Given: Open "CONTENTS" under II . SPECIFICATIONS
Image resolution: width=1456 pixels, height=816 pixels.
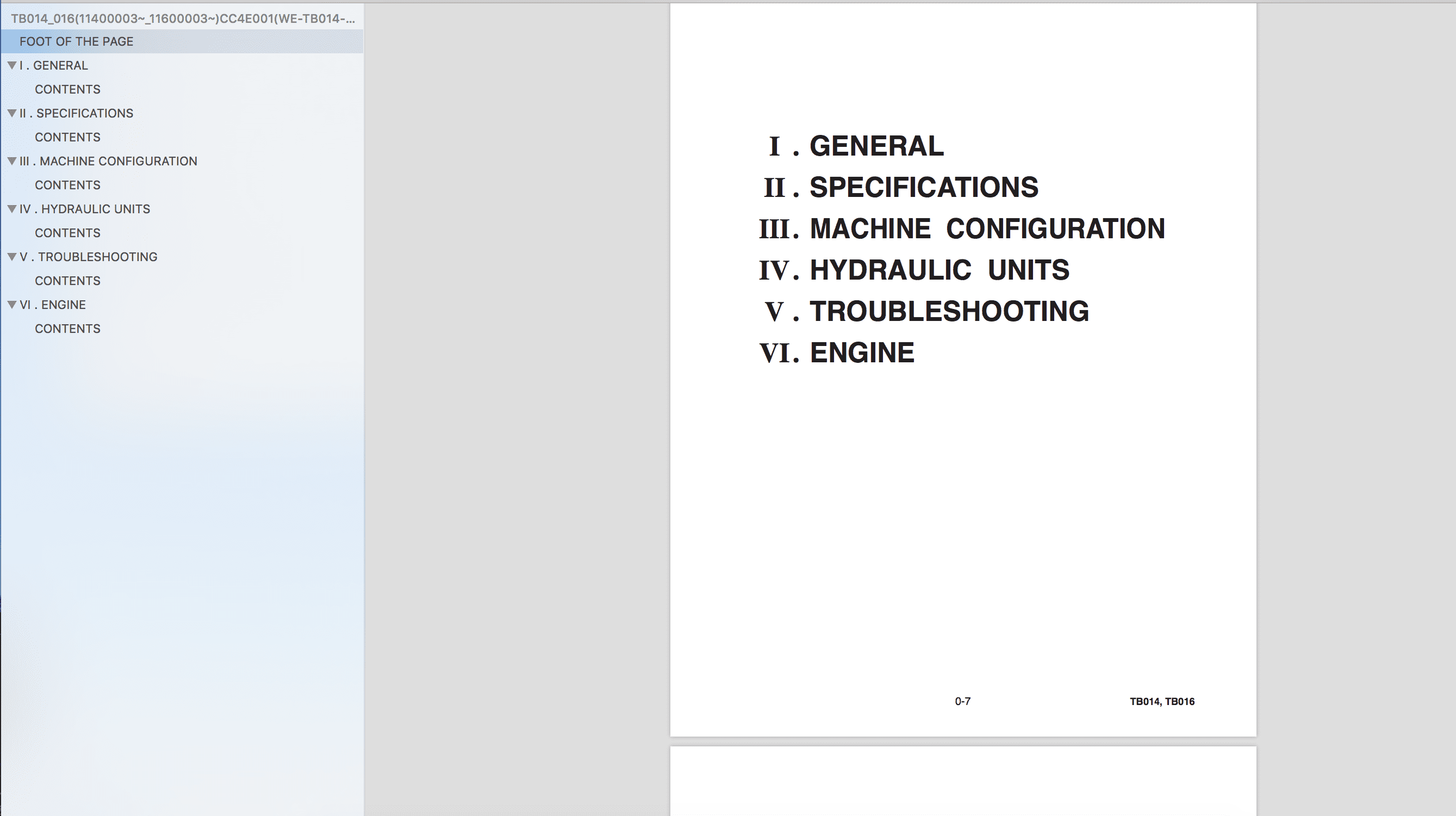Looking at the screenshot, I should [x=68, y=137].
